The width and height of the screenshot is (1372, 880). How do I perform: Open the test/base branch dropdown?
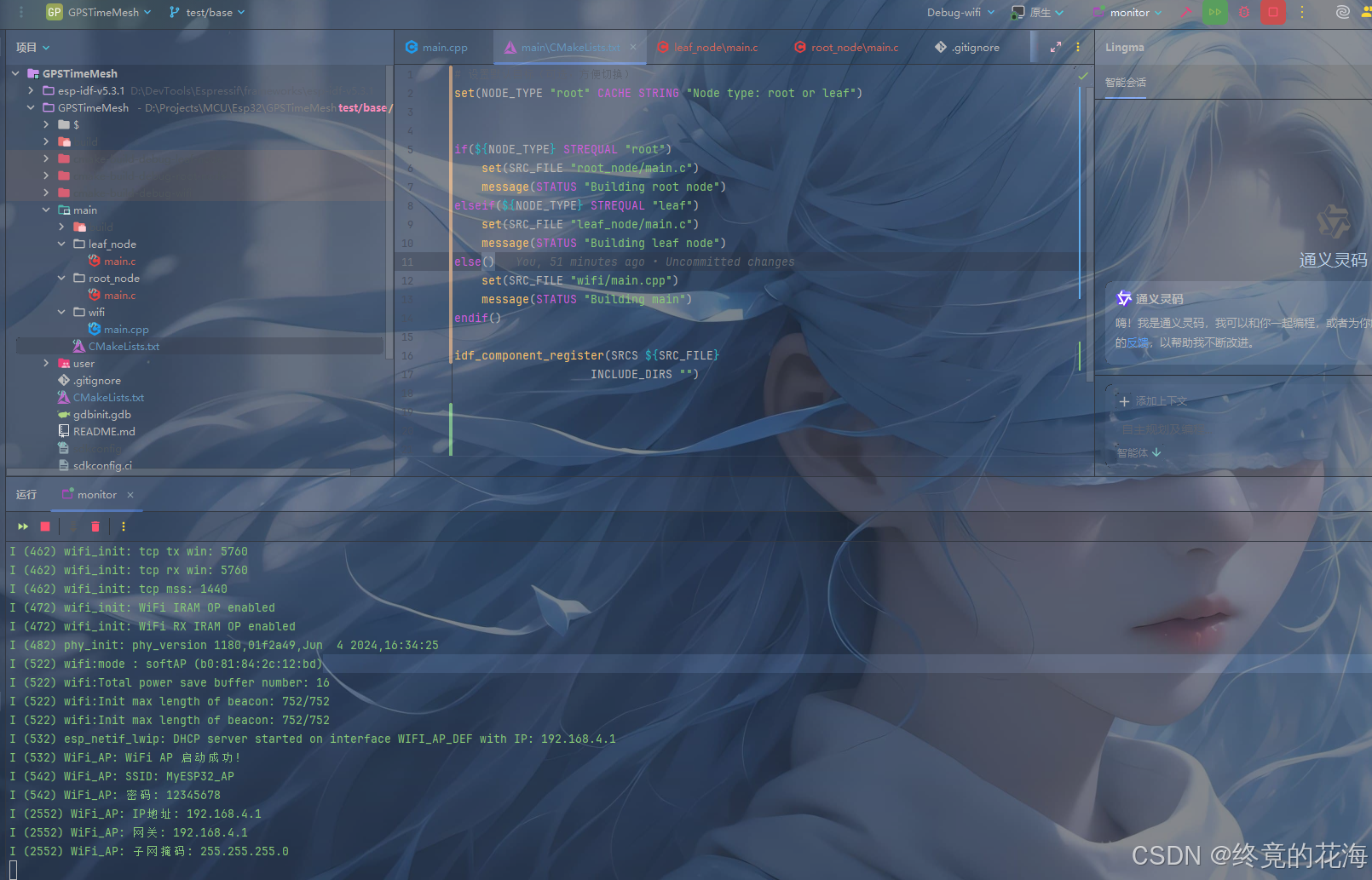tap(207, 12)
